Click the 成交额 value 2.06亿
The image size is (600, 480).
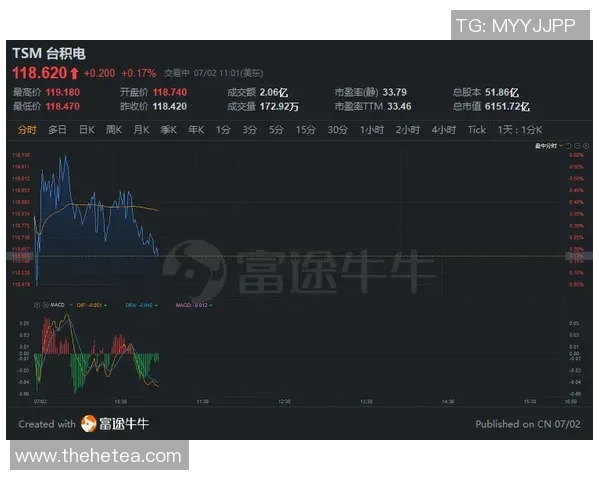tap(274, 92)
